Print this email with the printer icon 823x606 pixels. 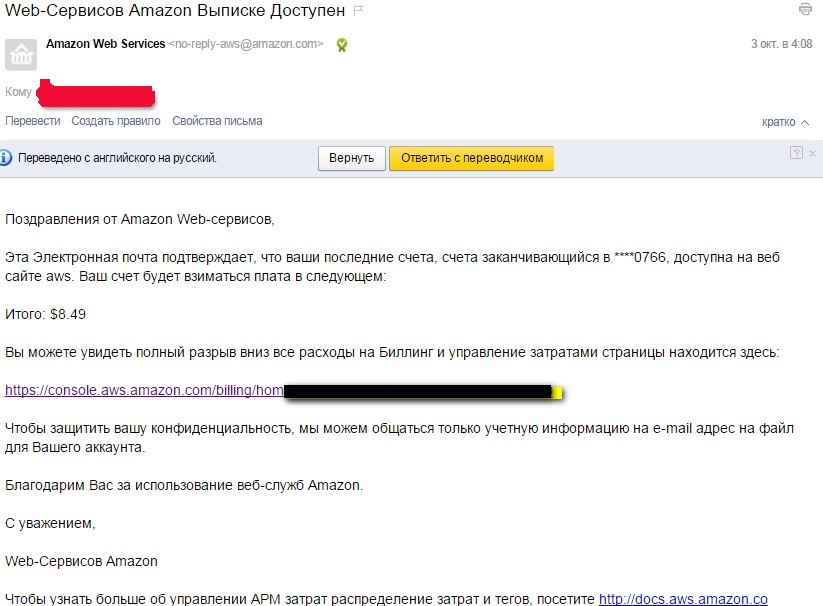(x=805, y=10)
